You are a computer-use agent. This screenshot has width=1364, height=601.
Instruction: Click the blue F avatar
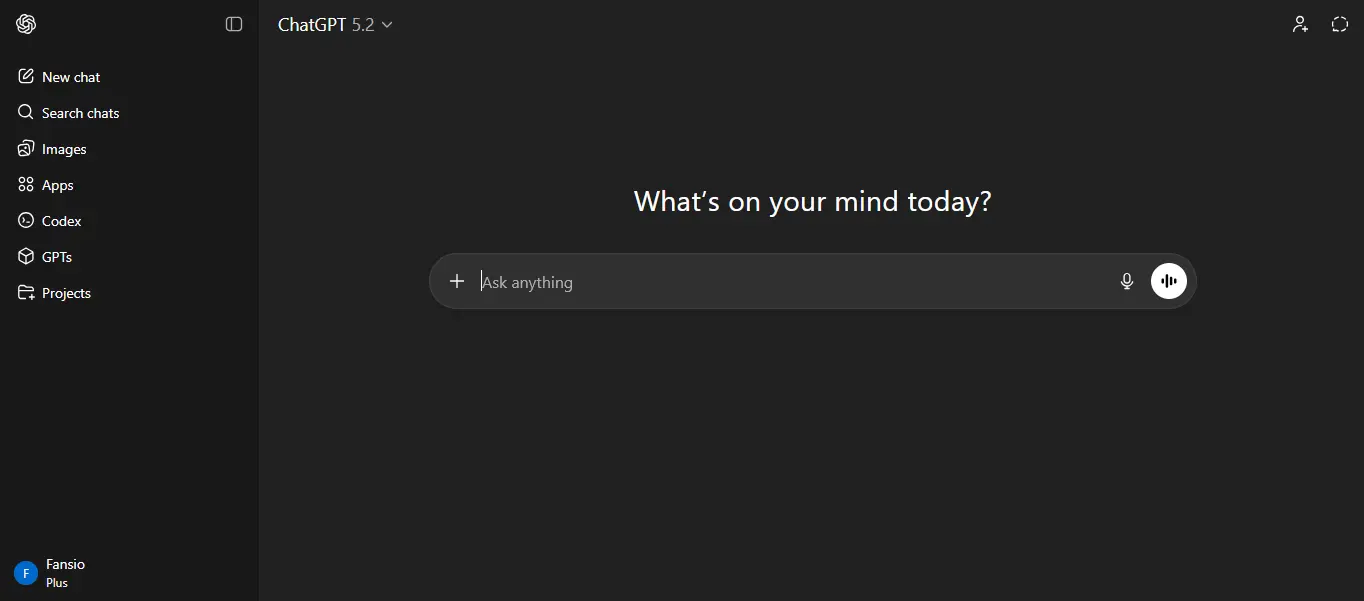point(26,573)
